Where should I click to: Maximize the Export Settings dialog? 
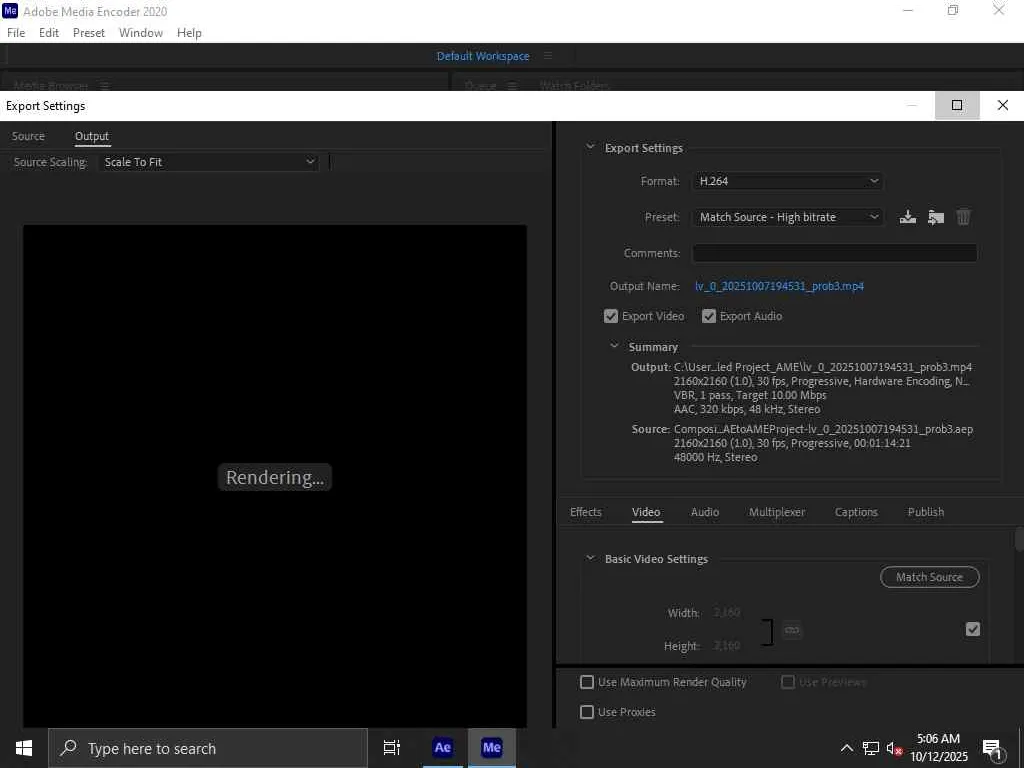pos(957,105)
